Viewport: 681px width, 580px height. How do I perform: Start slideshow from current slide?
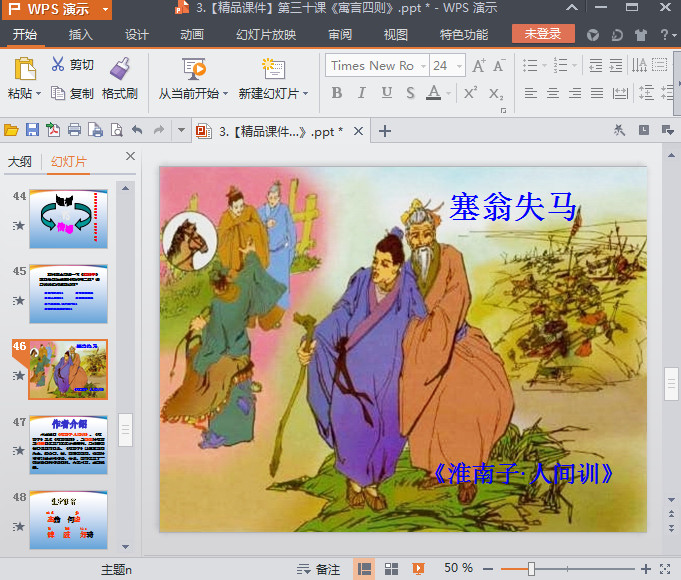point(194,69)
